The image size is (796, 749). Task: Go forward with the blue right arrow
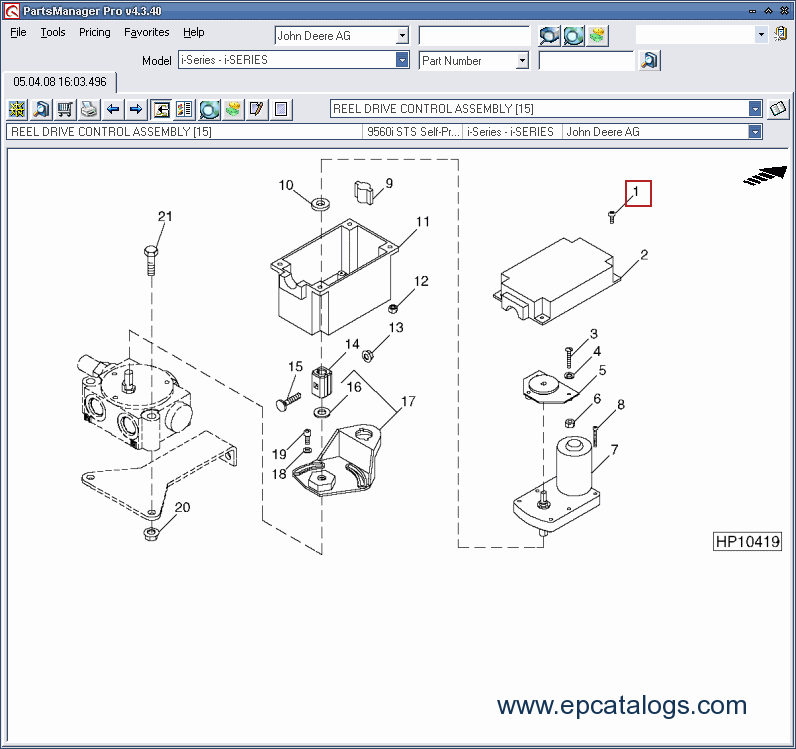(x=136, y=109)
